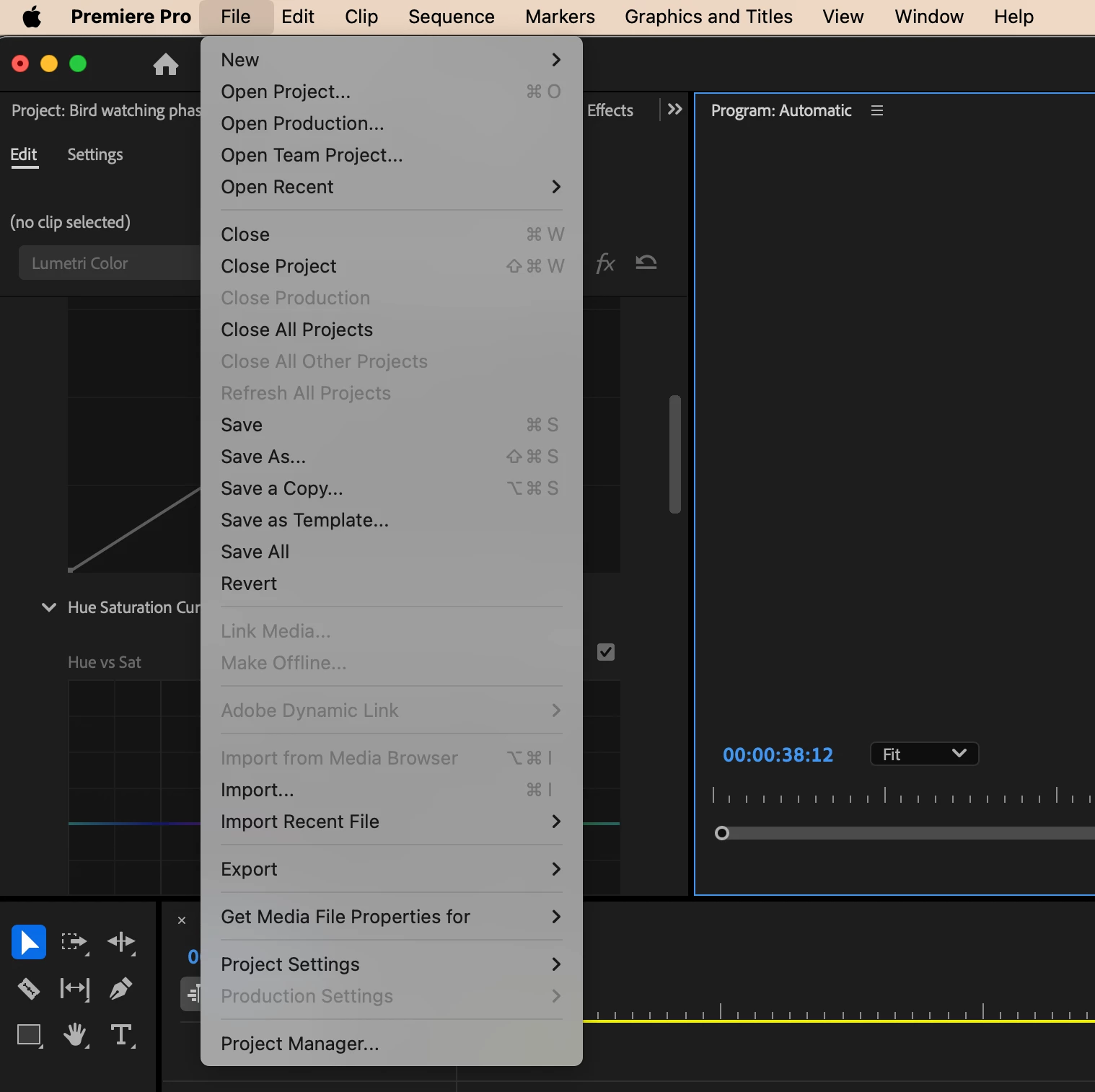1095x1092 pixels.
Task: Close the timeline sequence tab
Action: [182, 920]
